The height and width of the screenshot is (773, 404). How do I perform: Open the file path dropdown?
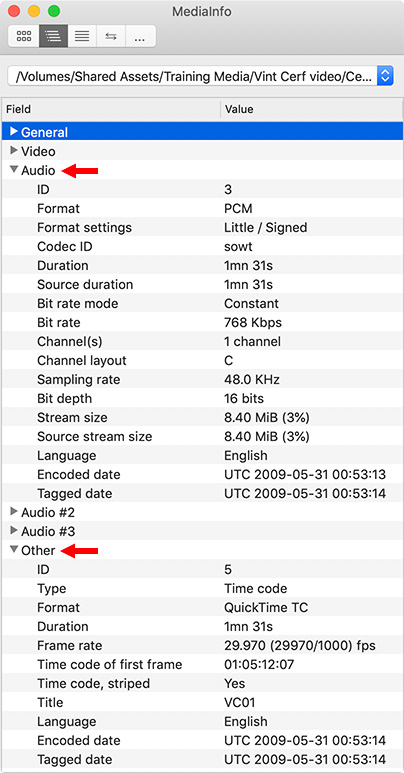200,76
